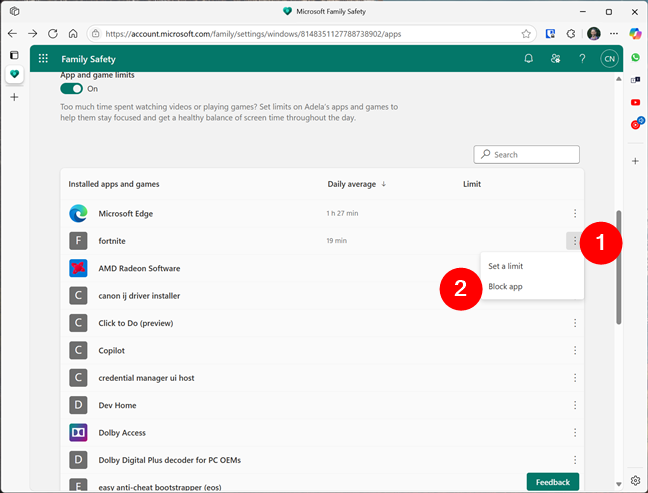The image size is (648, 493).
Task: Open Family Safety settings gear-people icon
Action: (x=555, y=59)
